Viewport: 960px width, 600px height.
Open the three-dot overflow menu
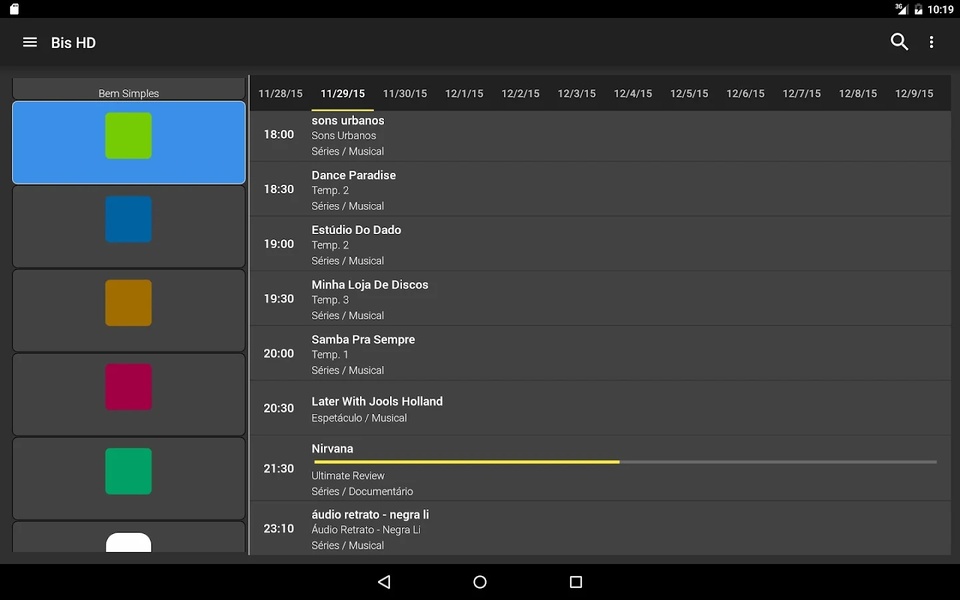(931, 42)
